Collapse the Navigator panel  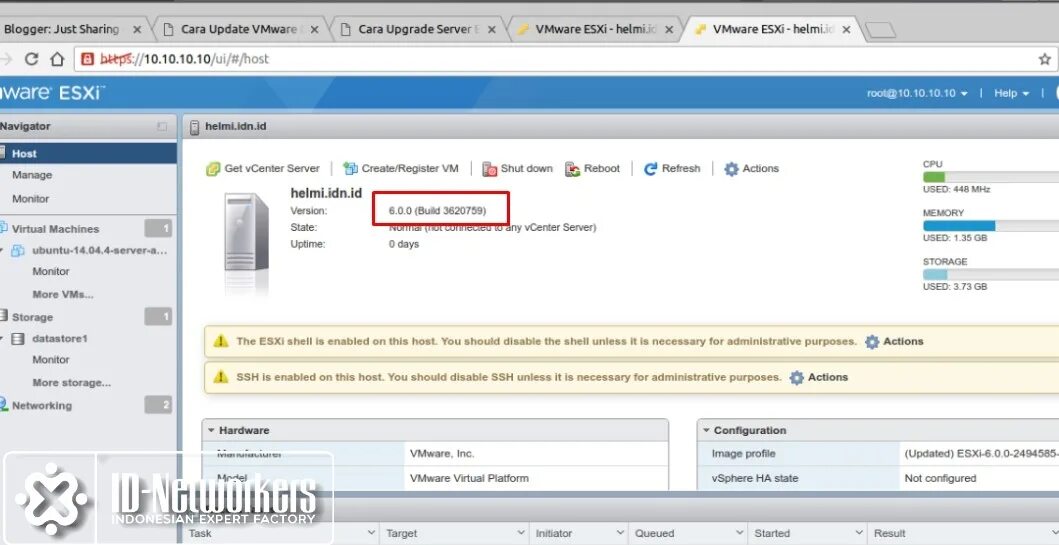pyautogui.click(x=161, y=126)
